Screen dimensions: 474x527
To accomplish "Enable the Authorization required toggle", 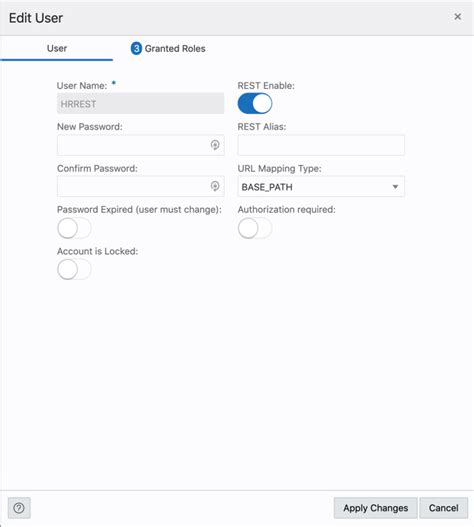I will [255, 228].
